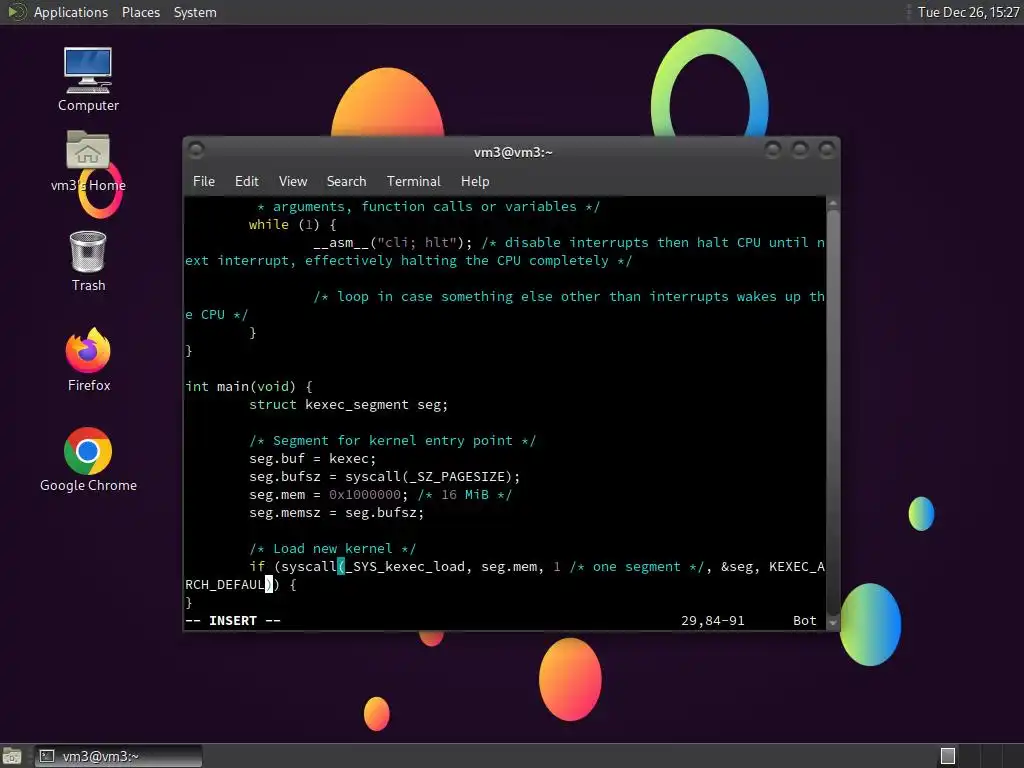Click the show desktop icon in bottom panel
The image size is (1024, 768).
coord(12,756)
